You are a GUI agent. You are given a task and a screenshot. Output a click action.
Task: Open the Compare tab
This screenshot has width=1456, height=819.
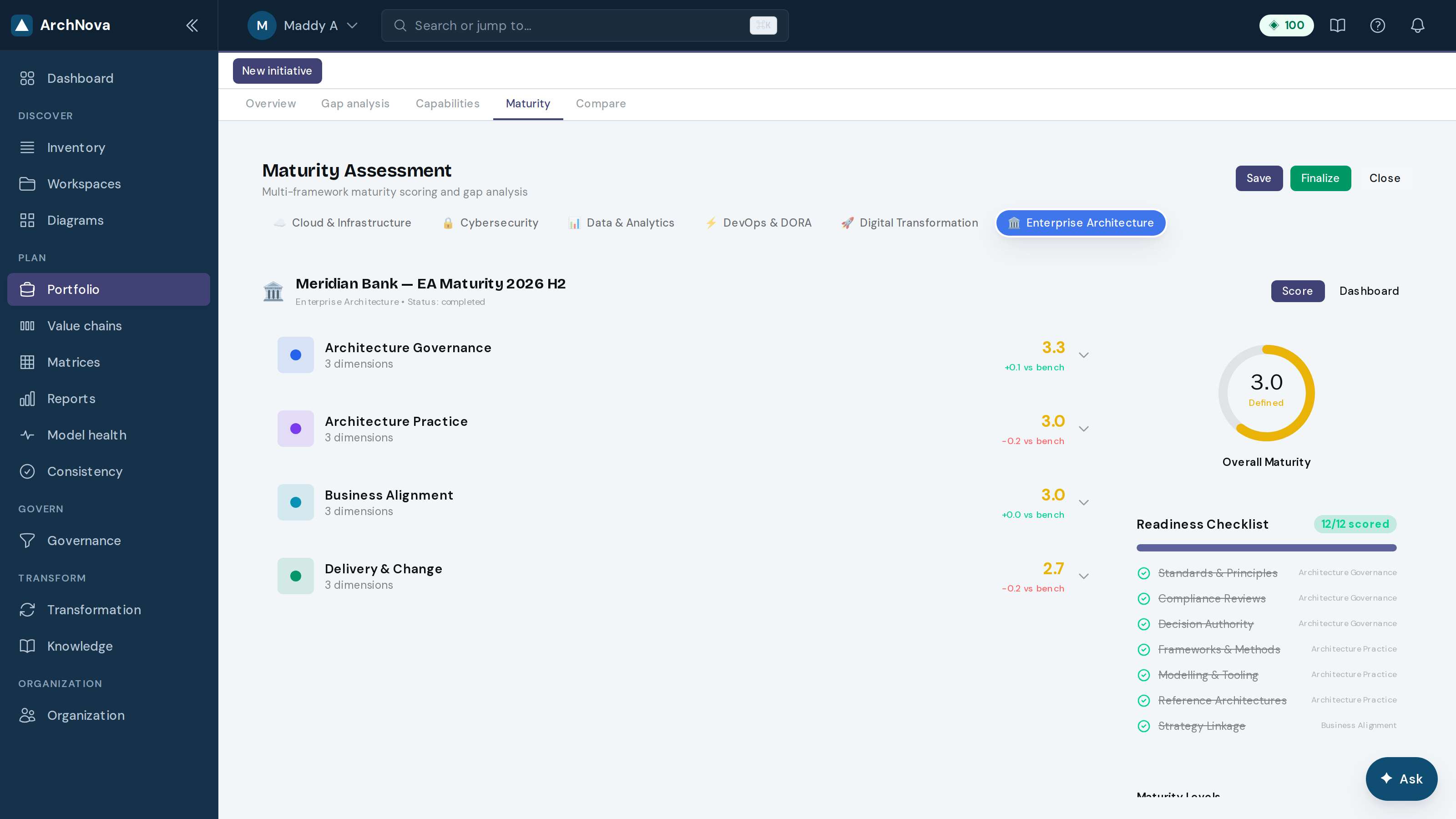click(x=601, y=103)
